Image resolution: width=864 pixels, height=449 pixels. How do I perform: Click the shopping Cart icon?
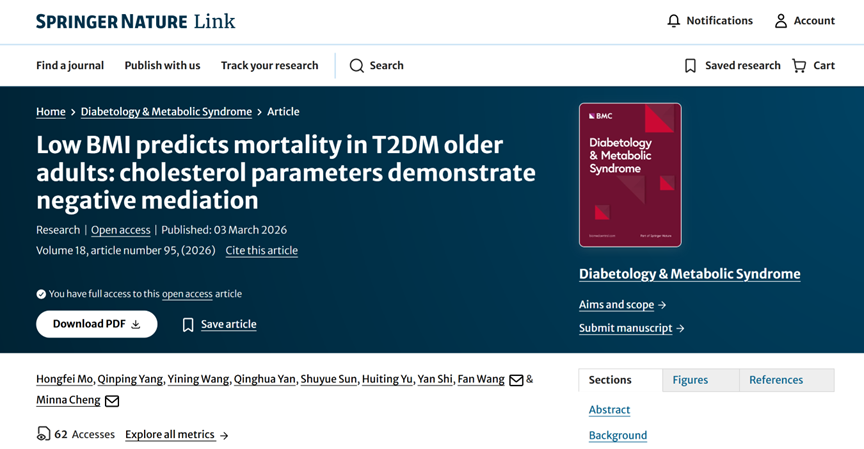click(x=799, y=66)
